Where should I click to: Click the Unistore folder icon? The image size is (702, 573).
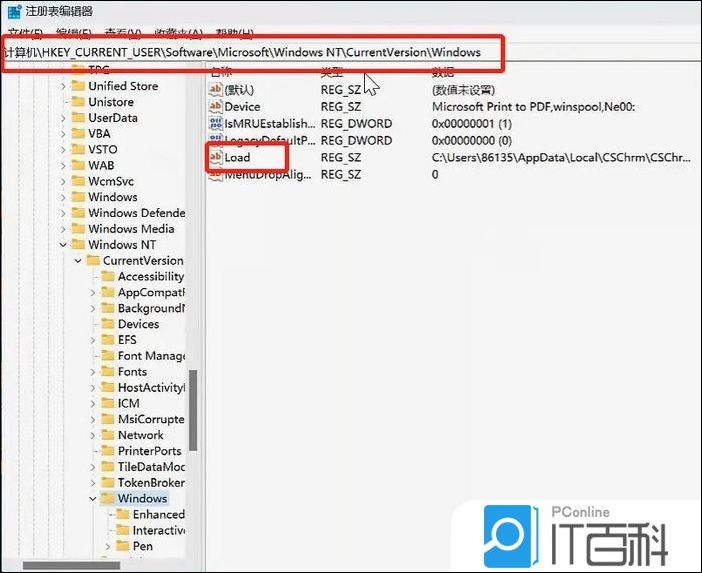point(78,102)
